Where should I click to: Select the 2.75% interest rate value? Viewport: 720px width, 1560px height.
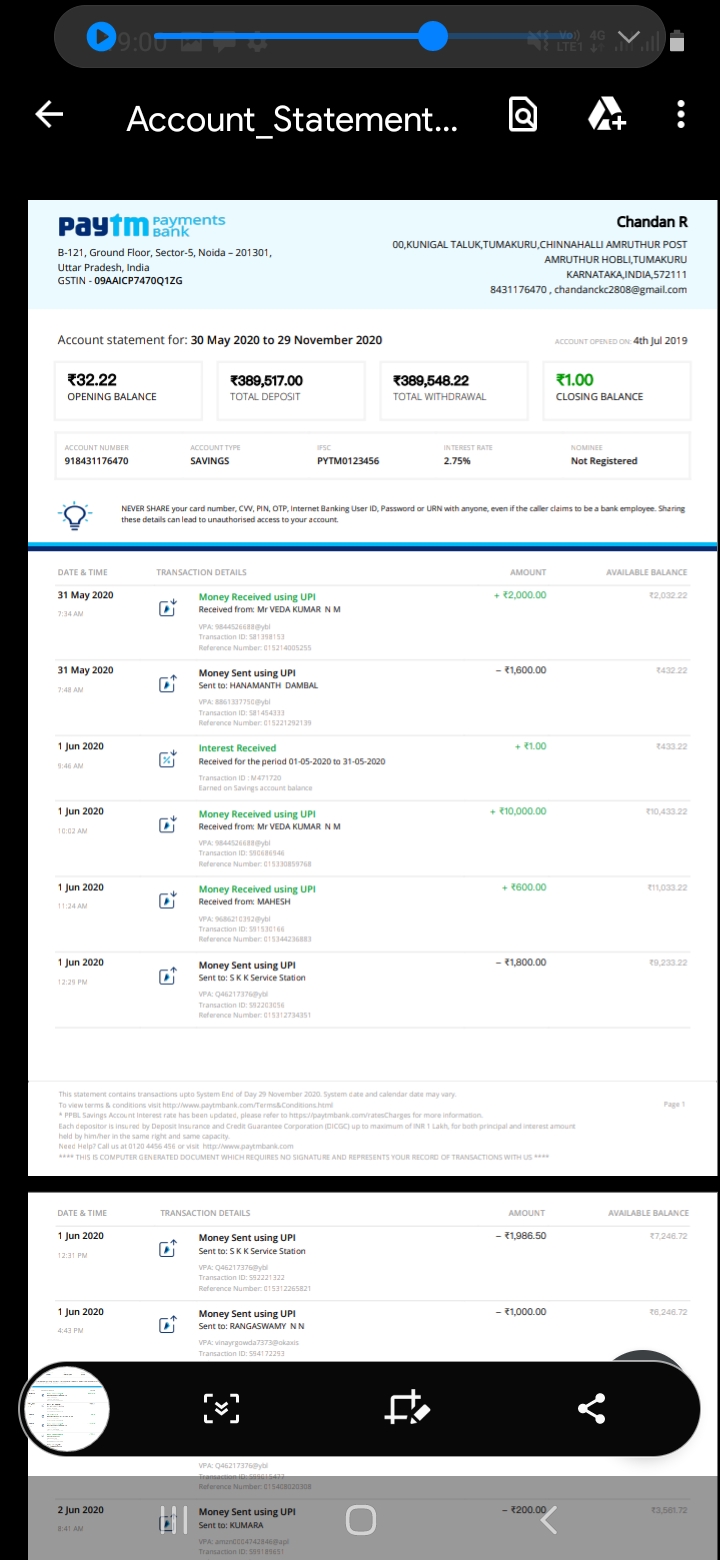pos(457,461)
